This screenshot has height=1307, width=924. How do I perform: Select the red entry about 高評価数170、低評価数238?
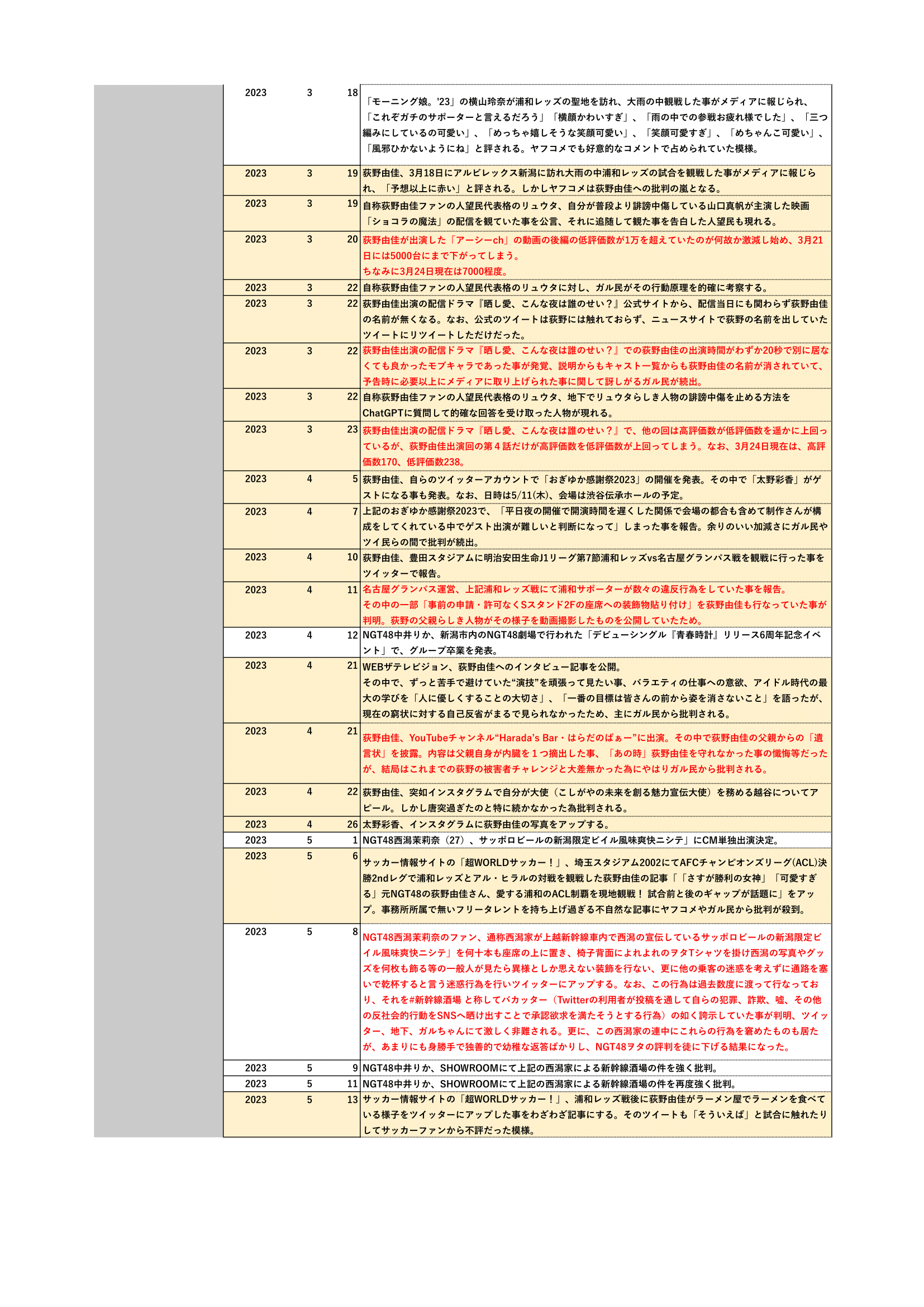(x=596, y=446)
